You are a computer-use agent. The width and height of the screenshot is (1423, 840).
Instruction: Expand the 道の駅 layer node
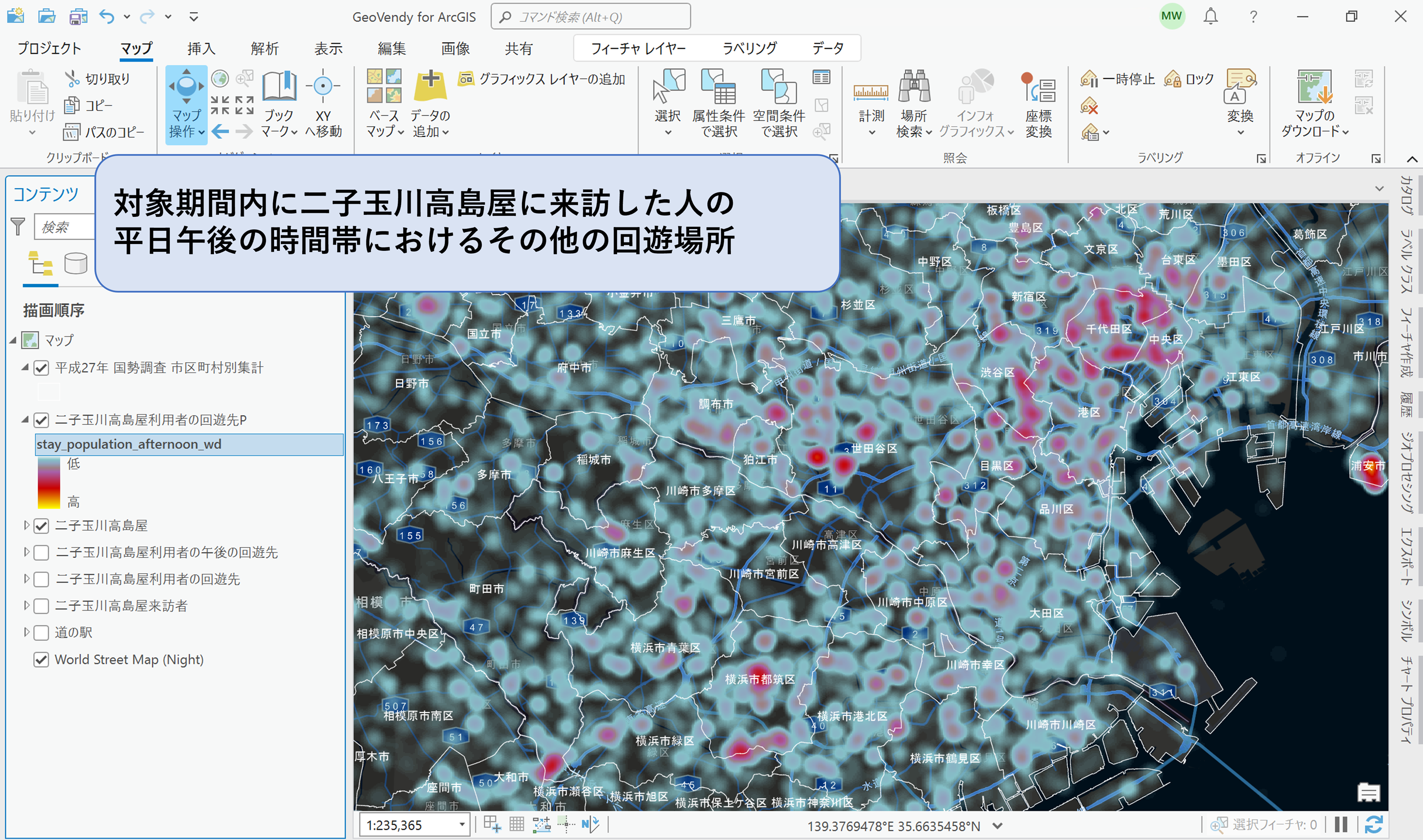tap(26, 632)
